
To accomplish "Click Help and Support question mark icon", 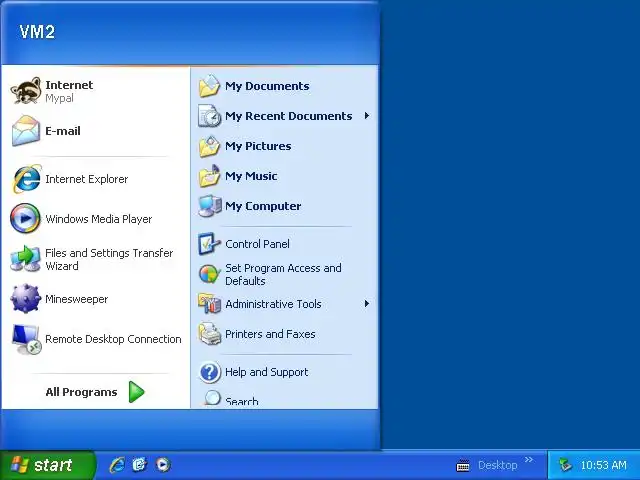I will pos(210,372).
